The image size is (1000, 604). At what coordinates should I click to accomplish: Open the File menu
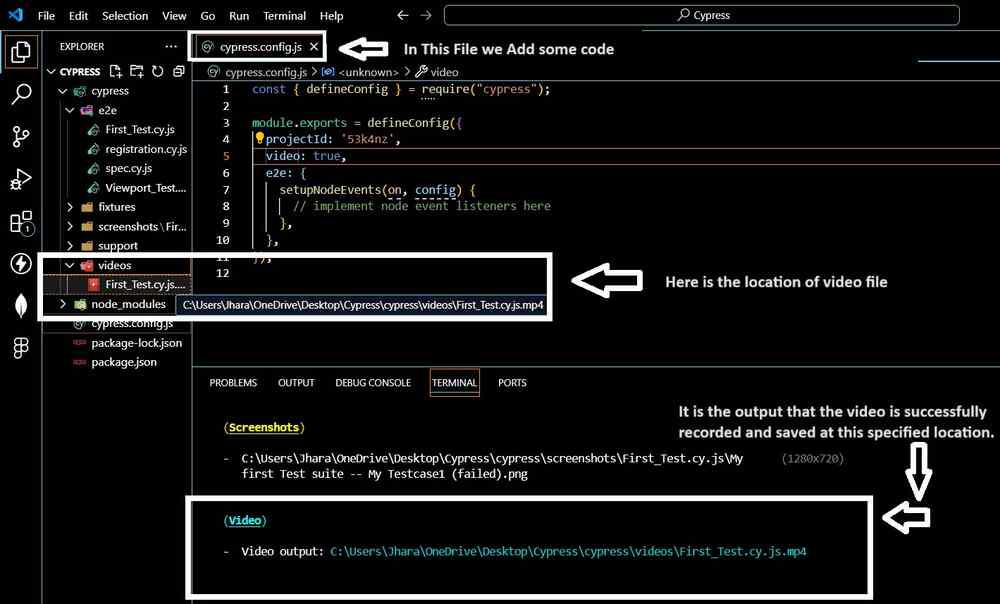point(46,15)
